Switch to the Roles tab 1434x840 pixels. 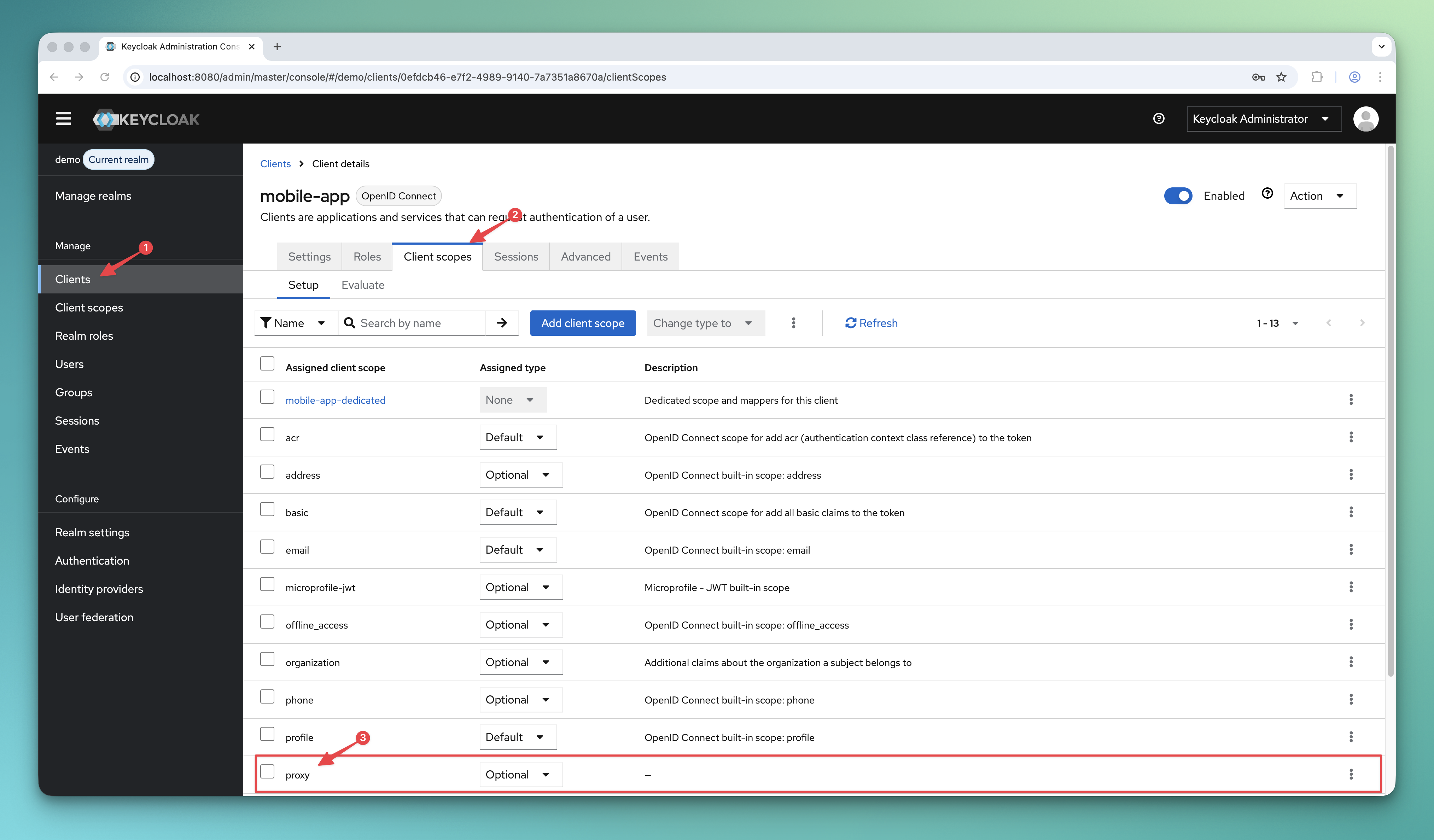367,256
